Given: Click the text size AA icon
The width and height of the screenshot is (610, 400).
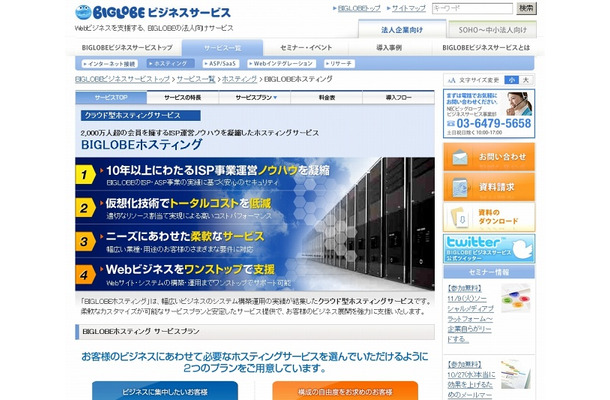Looking at the screenshot, I should click(x=451, y=81).
